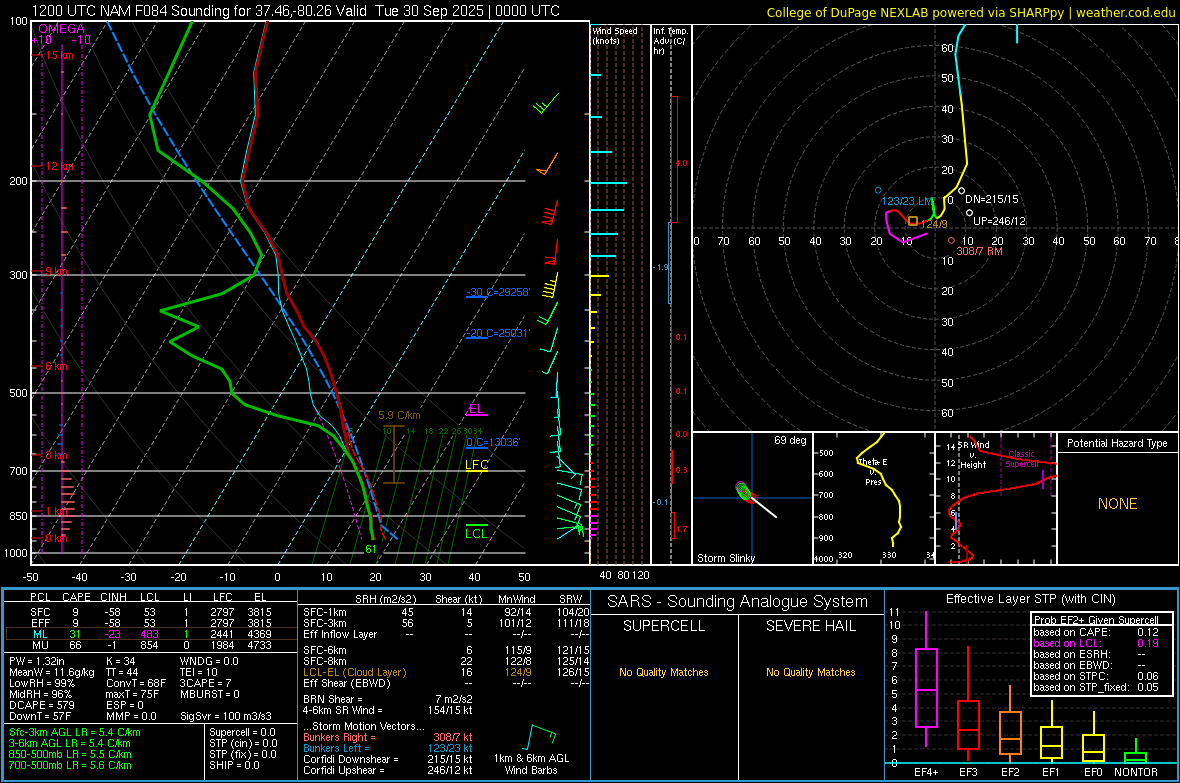Screen dimensions: 1180x783
Task: Click the Eff Inflow Layer row
Action: coord(446,634)
